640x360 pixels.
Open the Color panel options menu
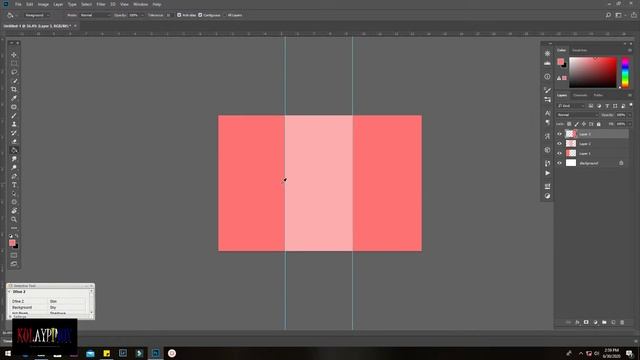point(630,50)
